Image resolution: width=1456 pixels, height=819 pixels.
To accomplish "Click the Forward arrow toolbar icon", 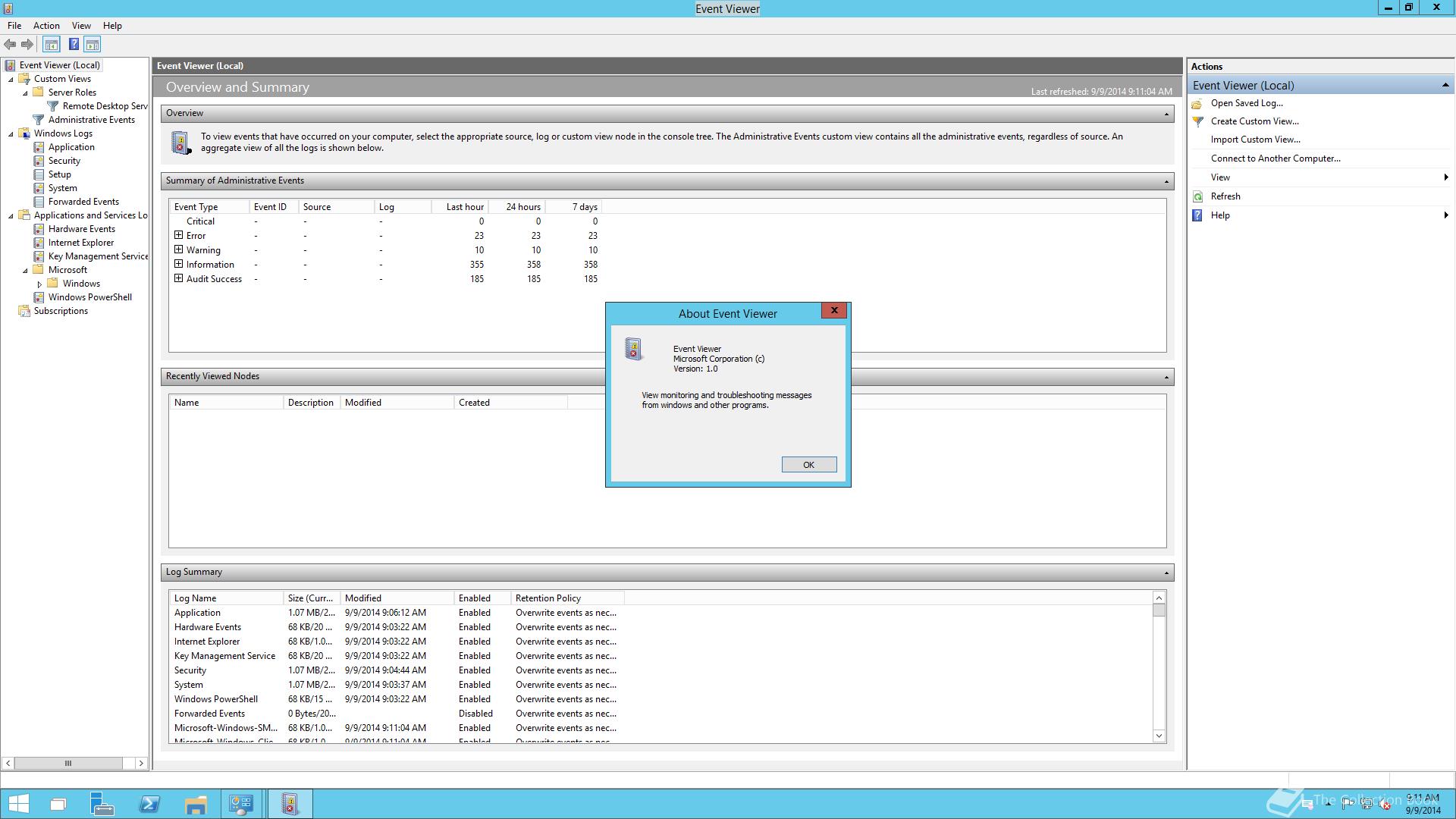I will (27, 45).
